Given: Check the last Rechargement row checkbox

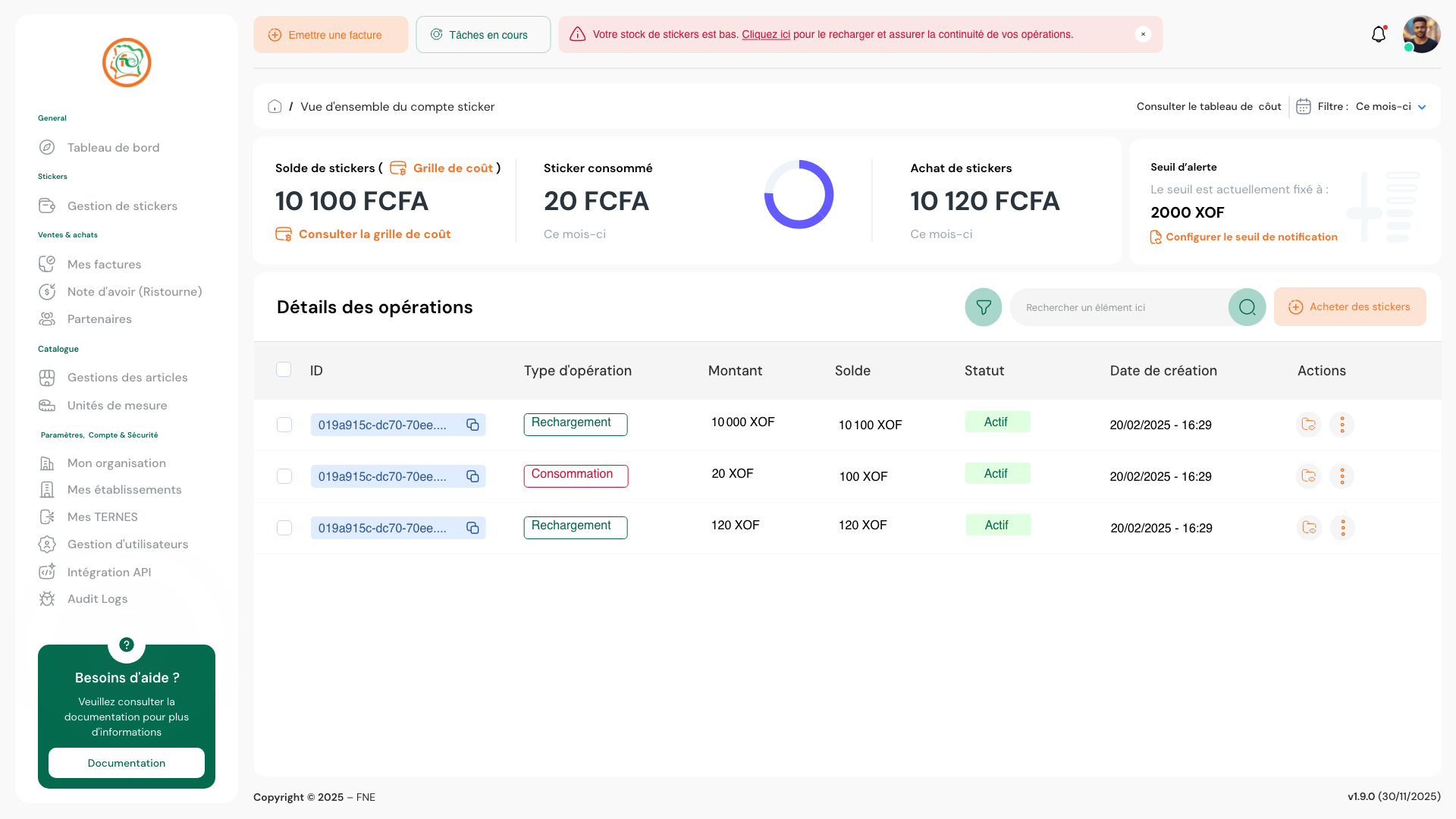Looking at the screenshot, I should pos(284,528).
